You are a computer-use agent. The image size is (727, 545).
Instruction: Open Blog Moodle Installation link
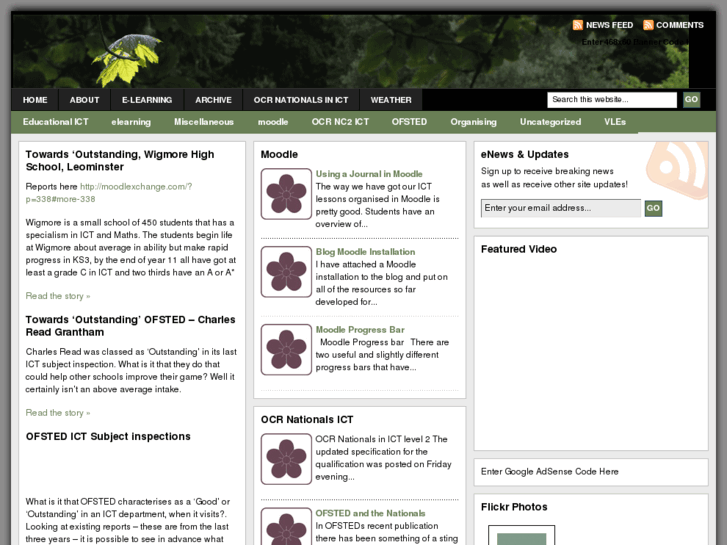pyautogui.click(x=365, y=252)
